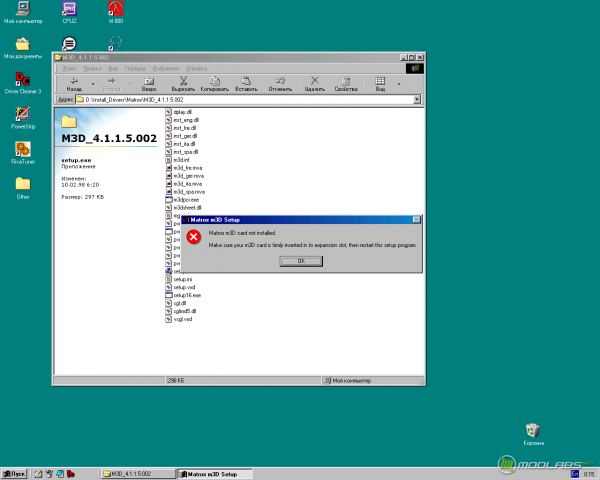
Task: Click the taskbar clock showing 0:15
Action: click(589, 474)
